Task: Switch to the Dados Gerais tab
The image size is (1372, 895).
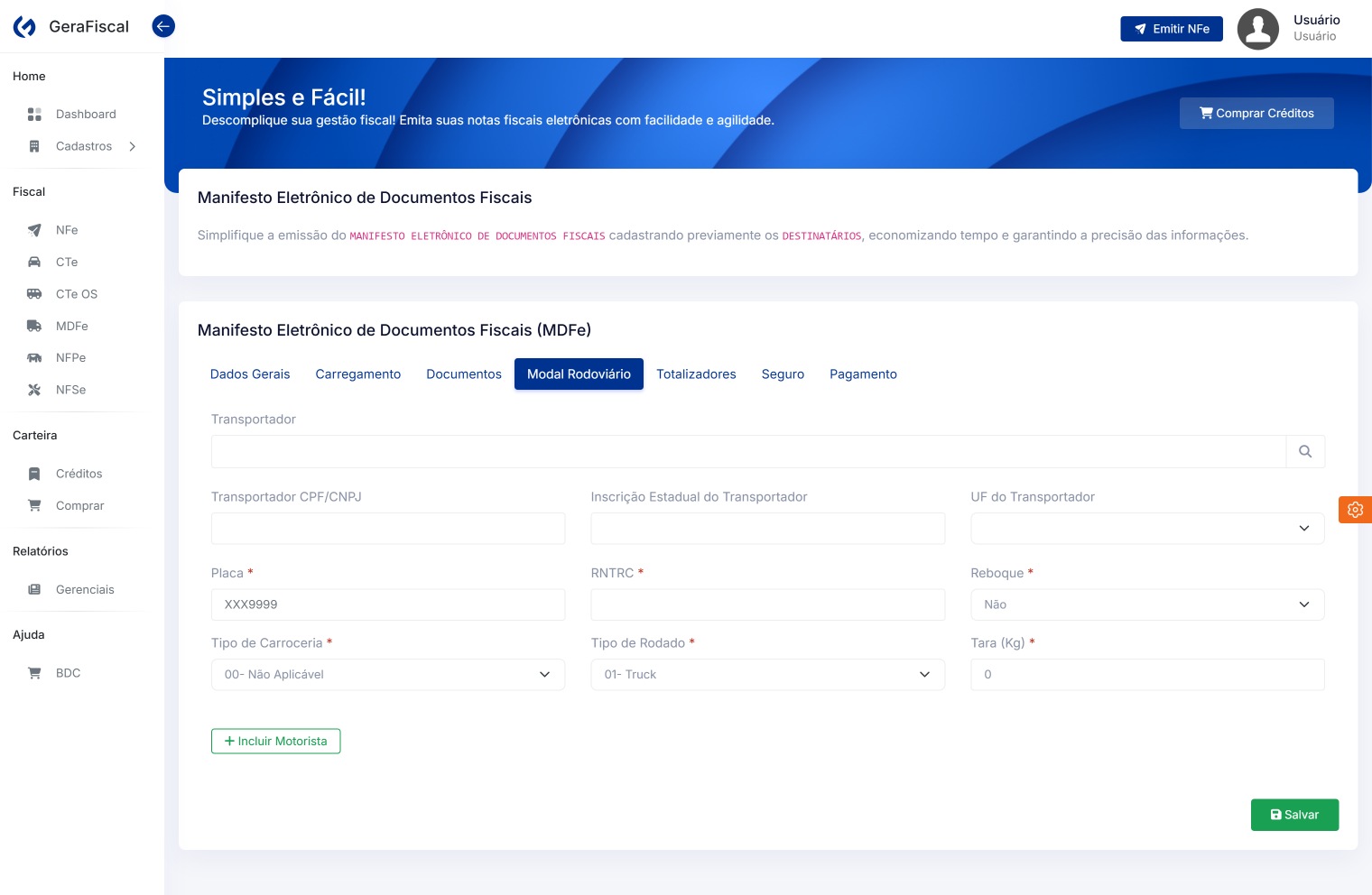Action: pos(250,374)
